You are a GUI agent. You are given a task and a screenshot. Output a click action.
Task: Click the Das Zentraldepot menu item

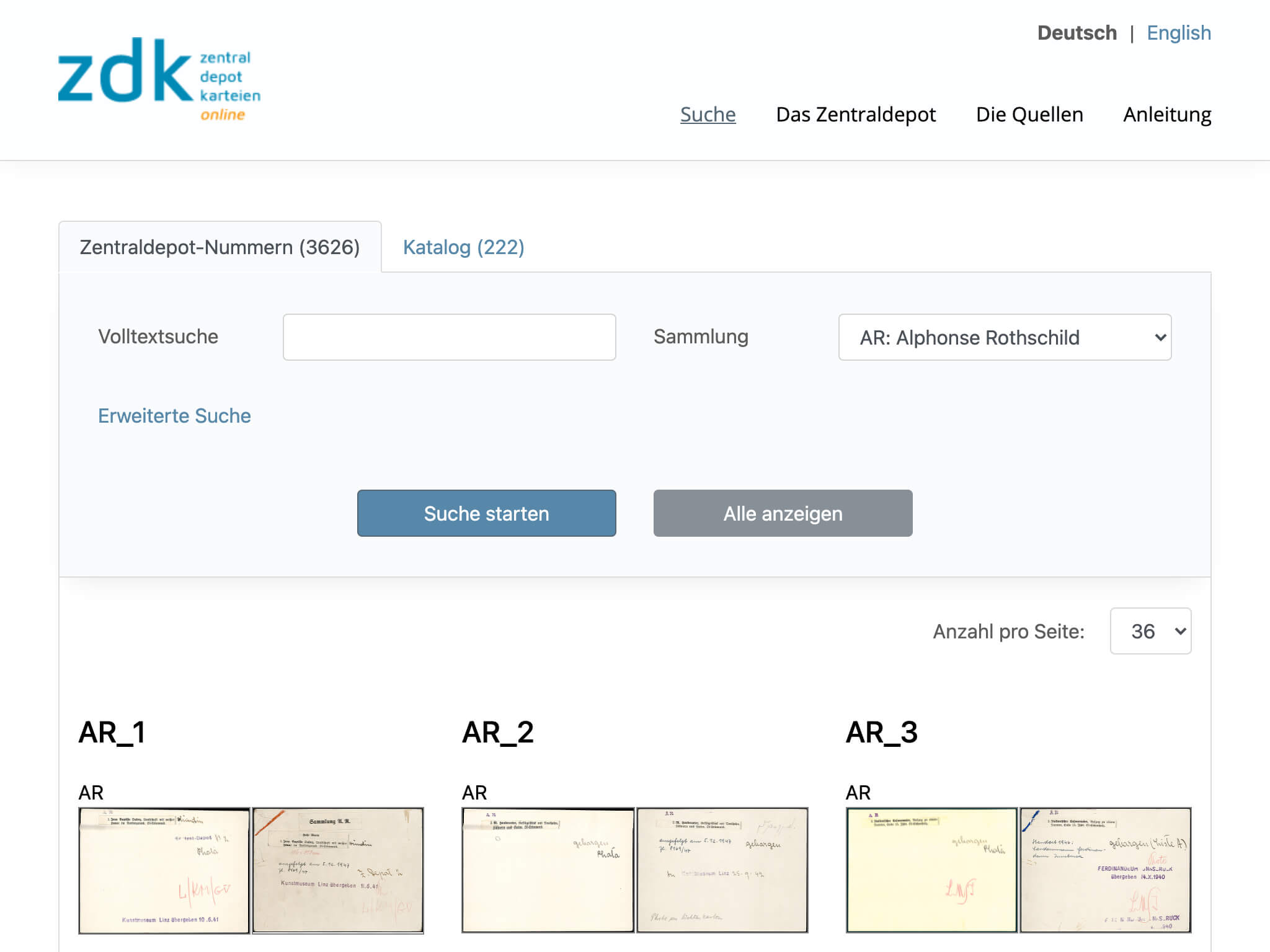click(x=856, y=113)
